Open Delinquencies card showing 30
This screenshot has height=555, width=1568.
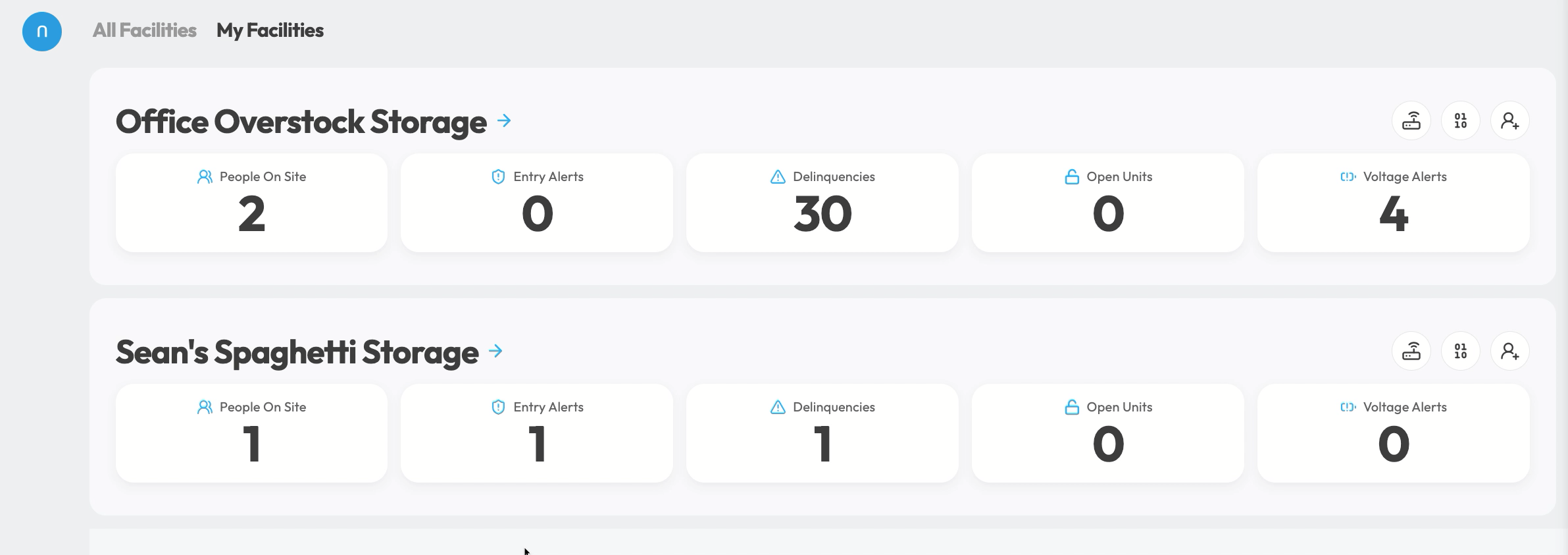[x=822, y=203]
